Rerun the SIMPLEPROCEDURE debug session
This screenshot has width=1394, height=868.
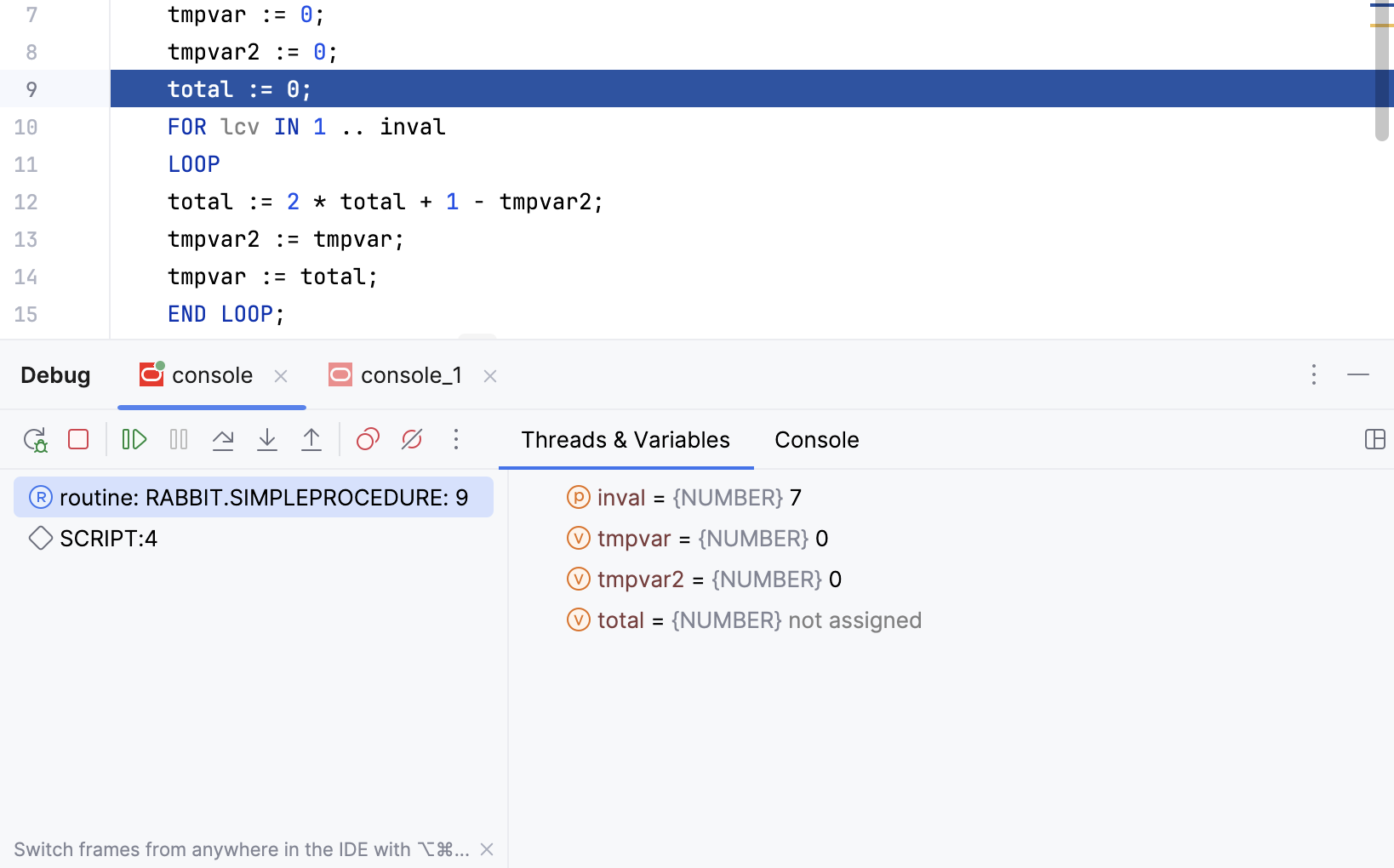36,440
